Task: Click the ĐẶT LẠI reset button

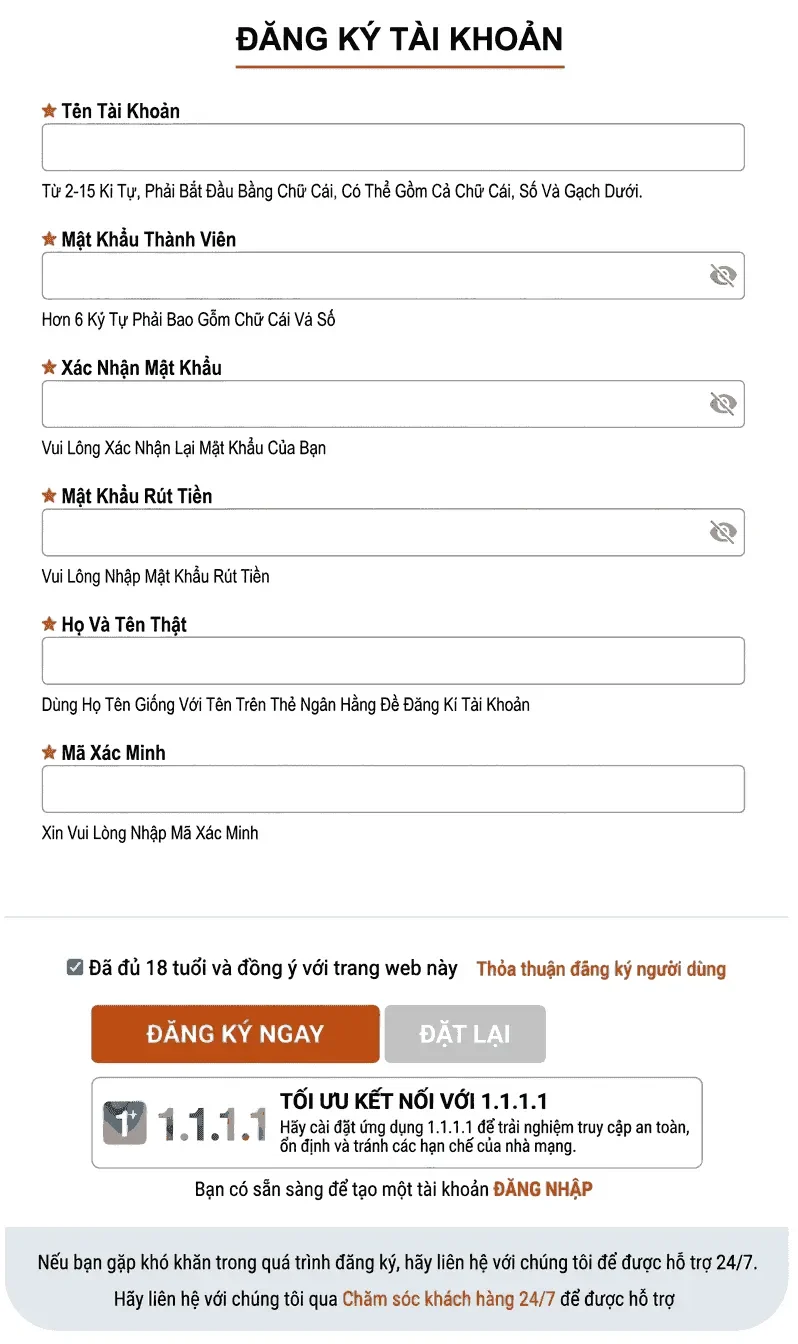Action: (x=465, y=1034)
